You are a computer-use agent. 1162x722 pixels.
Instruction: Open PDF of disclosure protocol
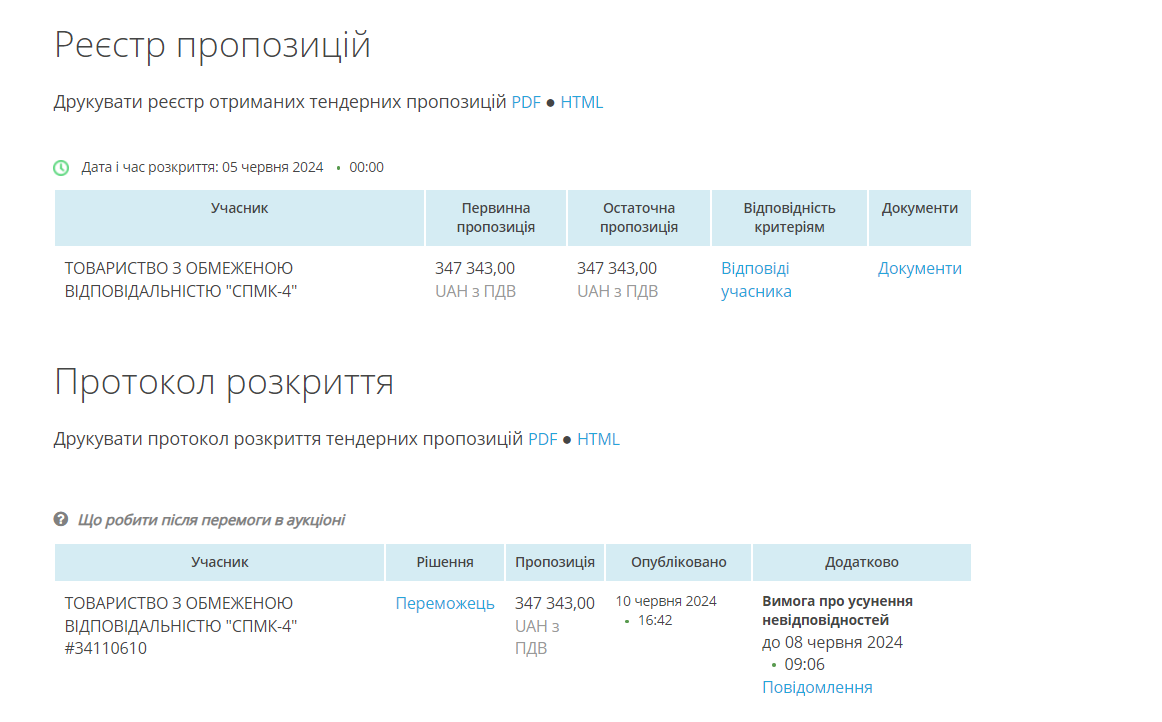(x=542, y=440)
